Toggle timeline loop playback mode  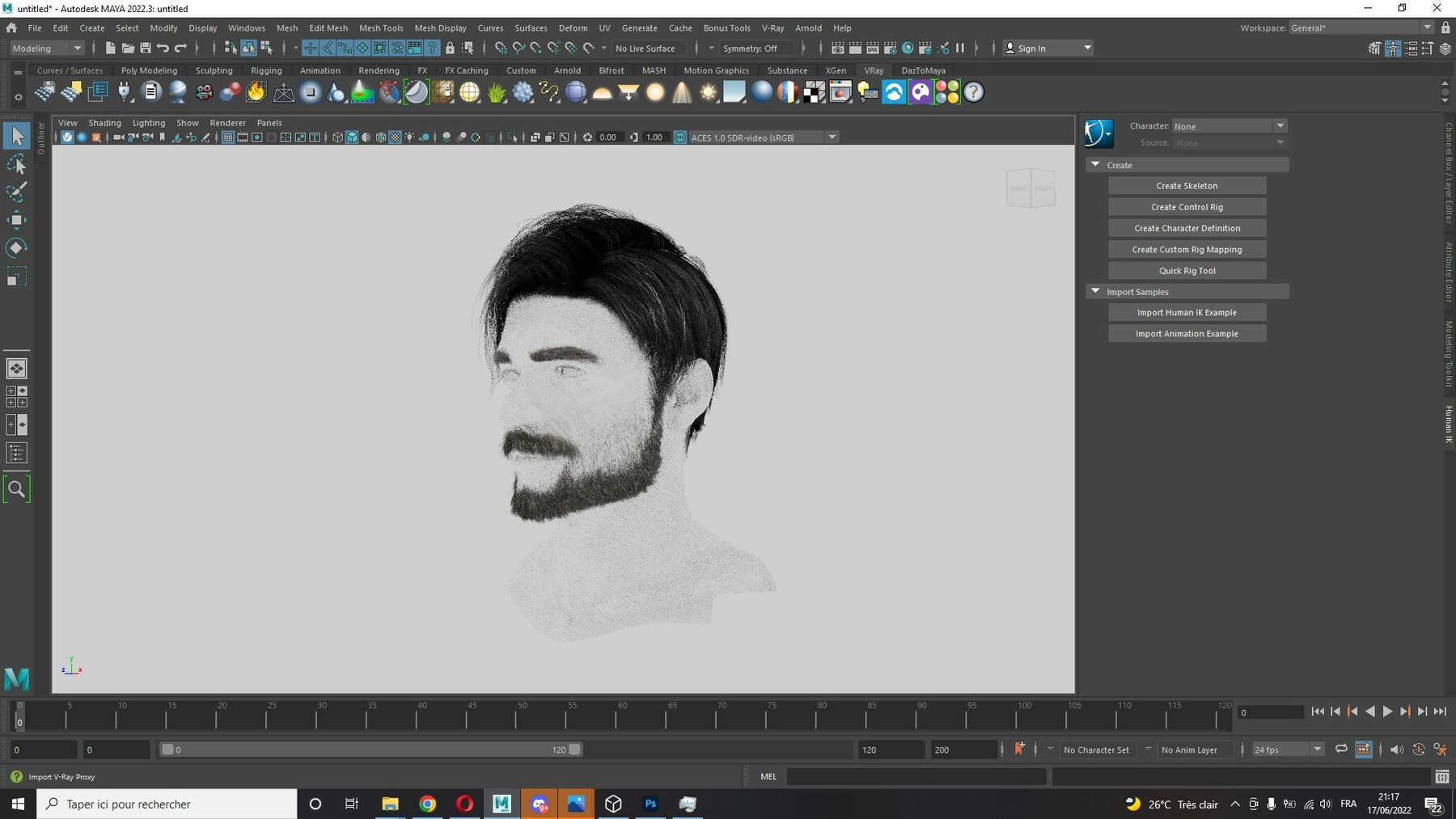(x=1341, y=749)
